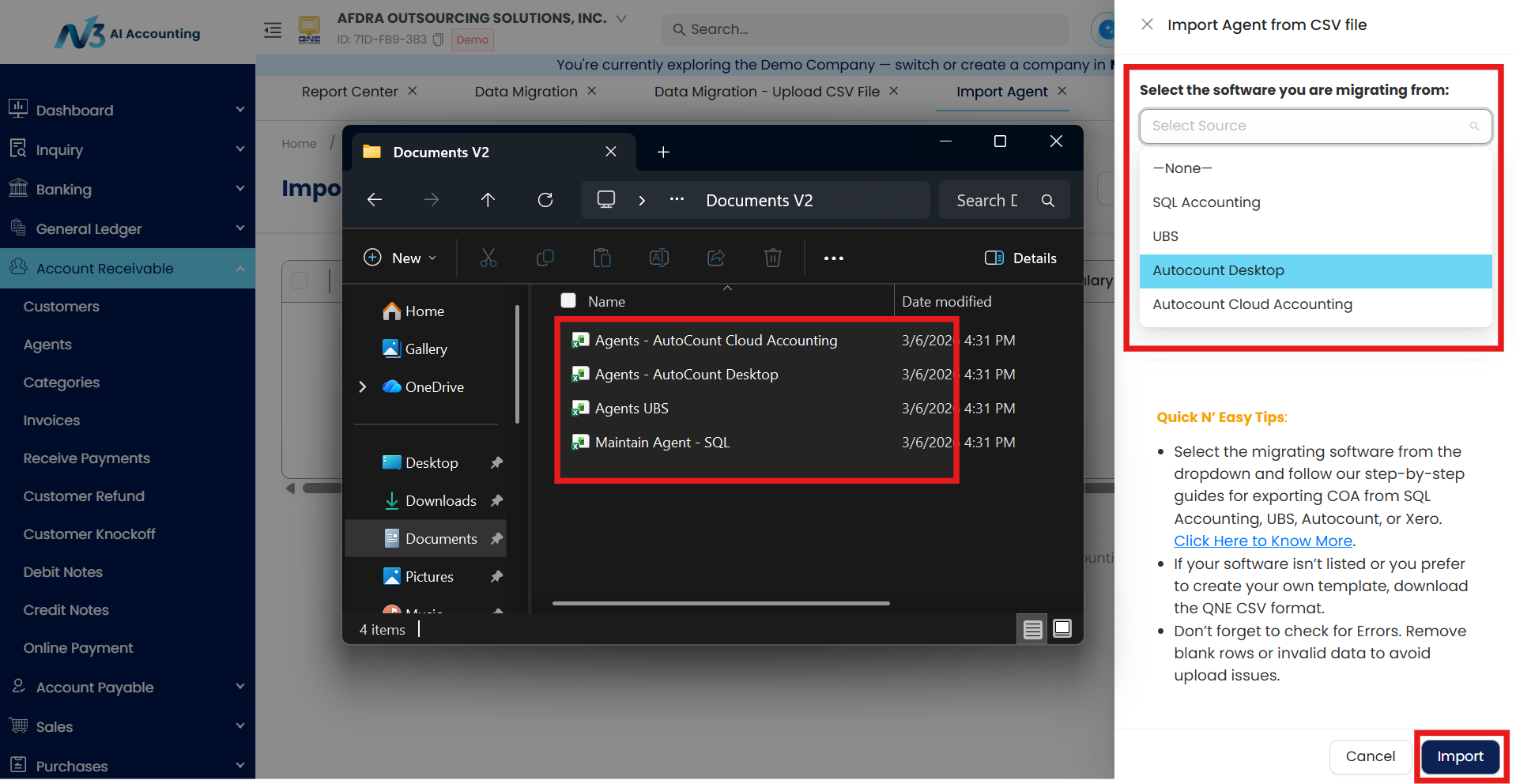
Task: Go back in File Explorer
Action: (375, 200)
